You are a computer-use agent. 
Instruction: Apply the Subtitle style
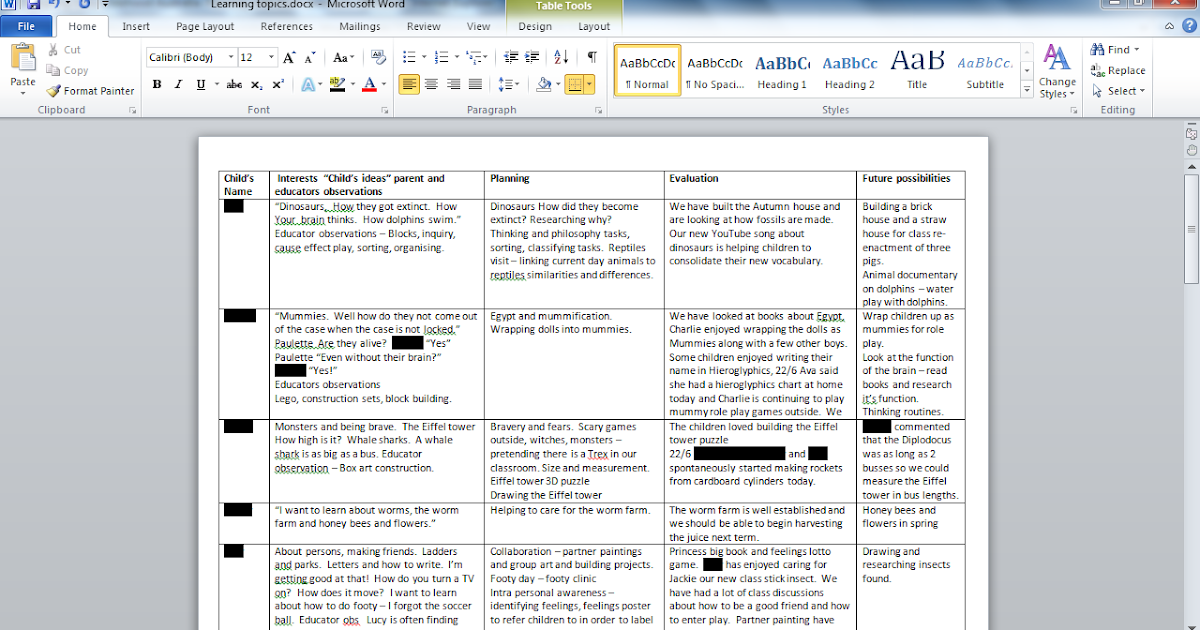coord(985,71)
